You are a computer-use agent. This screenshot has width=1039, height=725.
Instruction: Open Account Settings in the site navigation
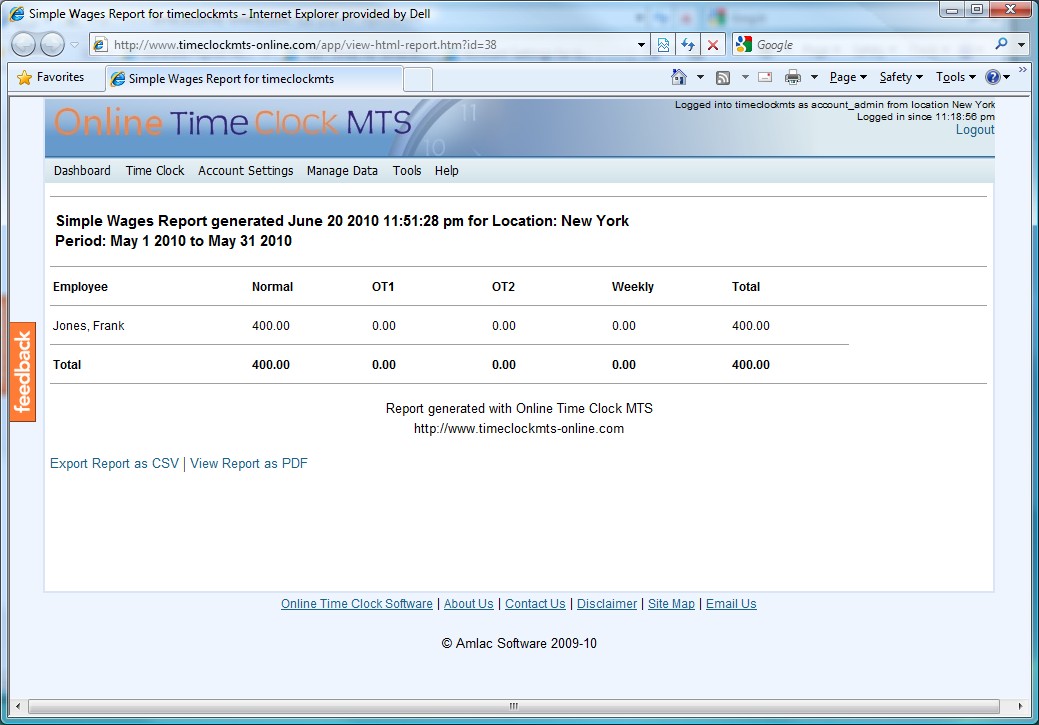[246, 171]
